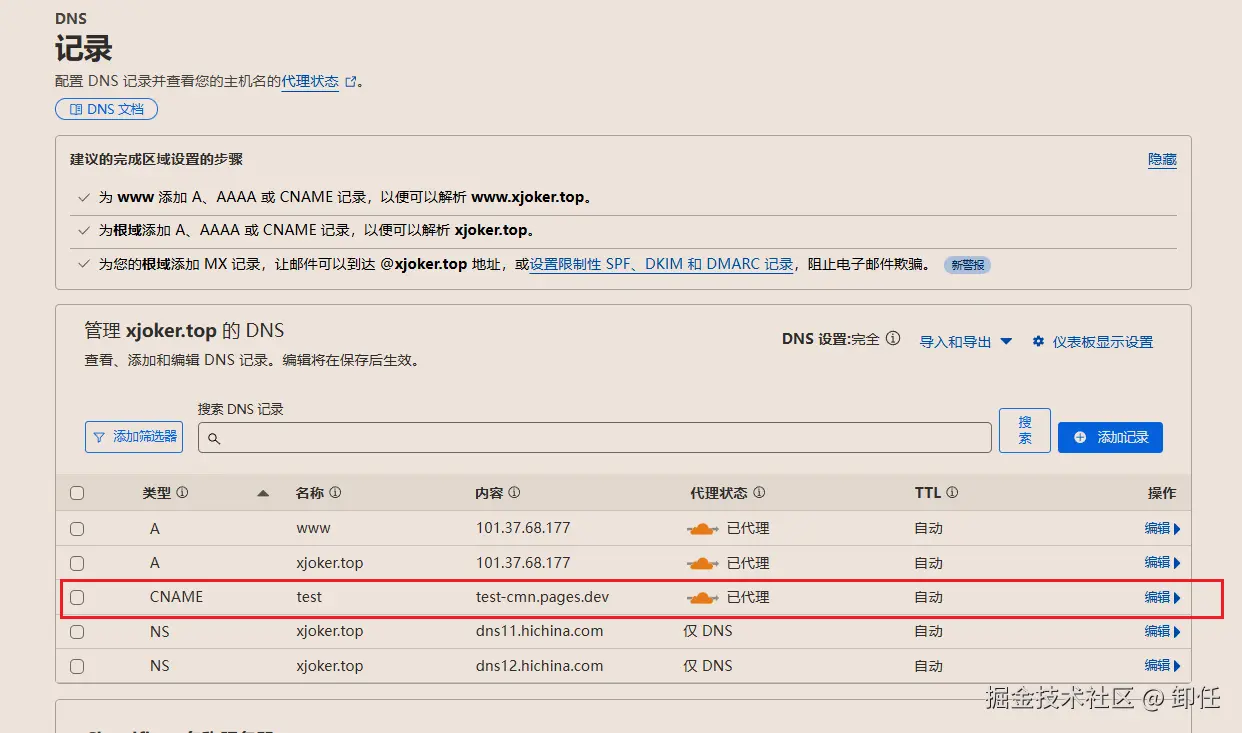Open the 导入和导出 dropdown
This screenshot has width=1242, height=733.
[966, 342]
